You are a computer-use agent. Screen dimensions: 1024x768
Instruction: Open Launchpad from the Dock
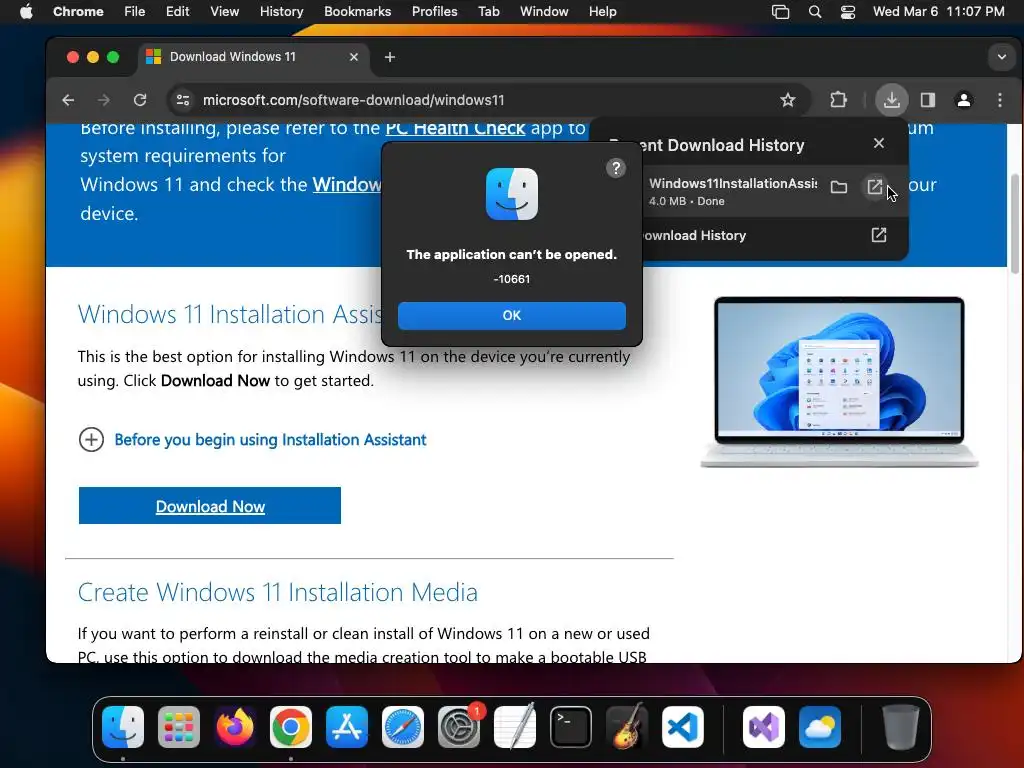pyautogui.click(x=179, y=727)
